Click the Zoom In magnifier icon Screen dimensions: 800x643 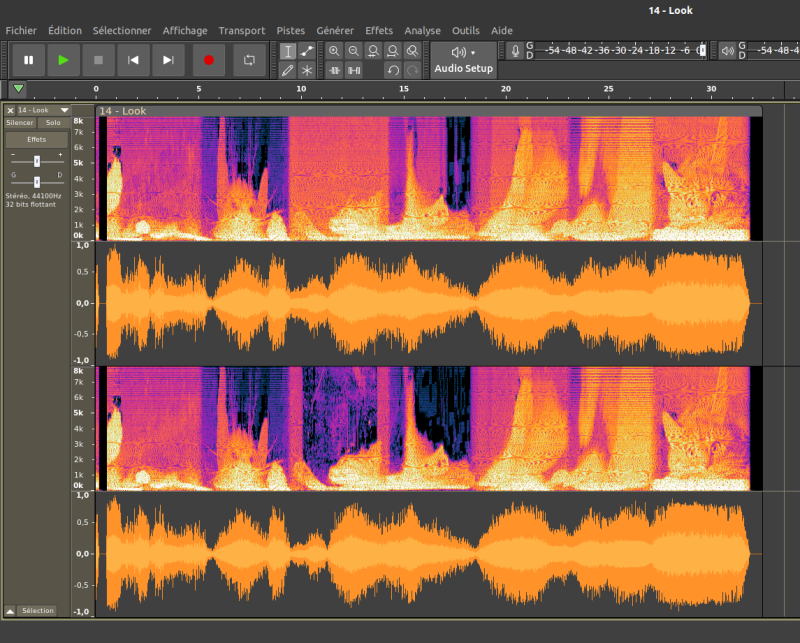[x=335, y=50]
